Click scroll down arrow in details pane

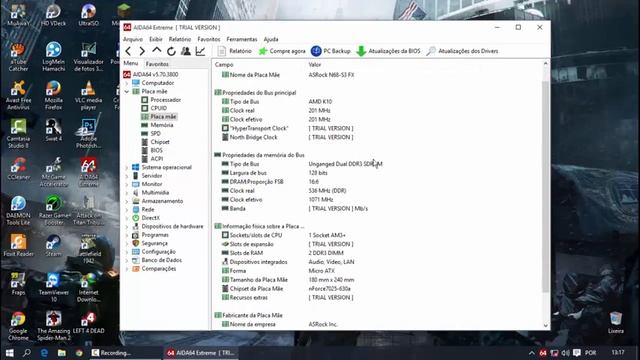546,325
